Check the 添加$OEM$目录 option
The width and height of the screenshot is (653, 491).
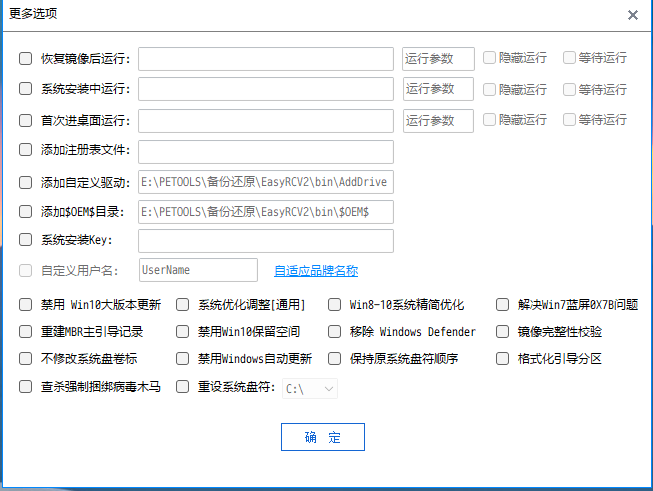click(x=25, y=212)
